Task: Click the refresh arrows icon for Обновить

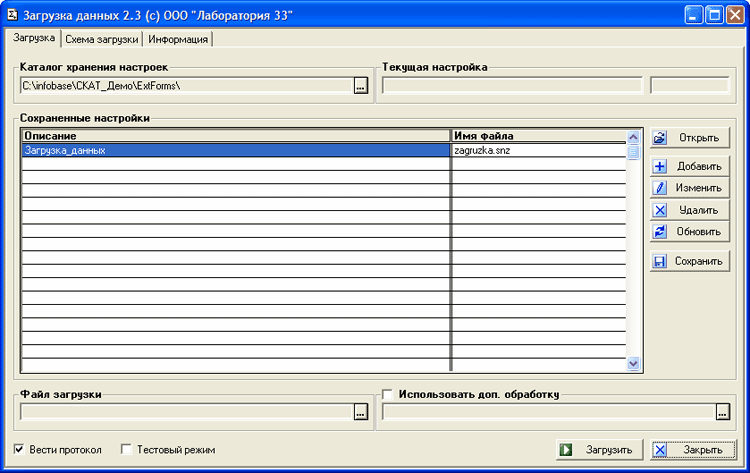Action: (660, 232)
